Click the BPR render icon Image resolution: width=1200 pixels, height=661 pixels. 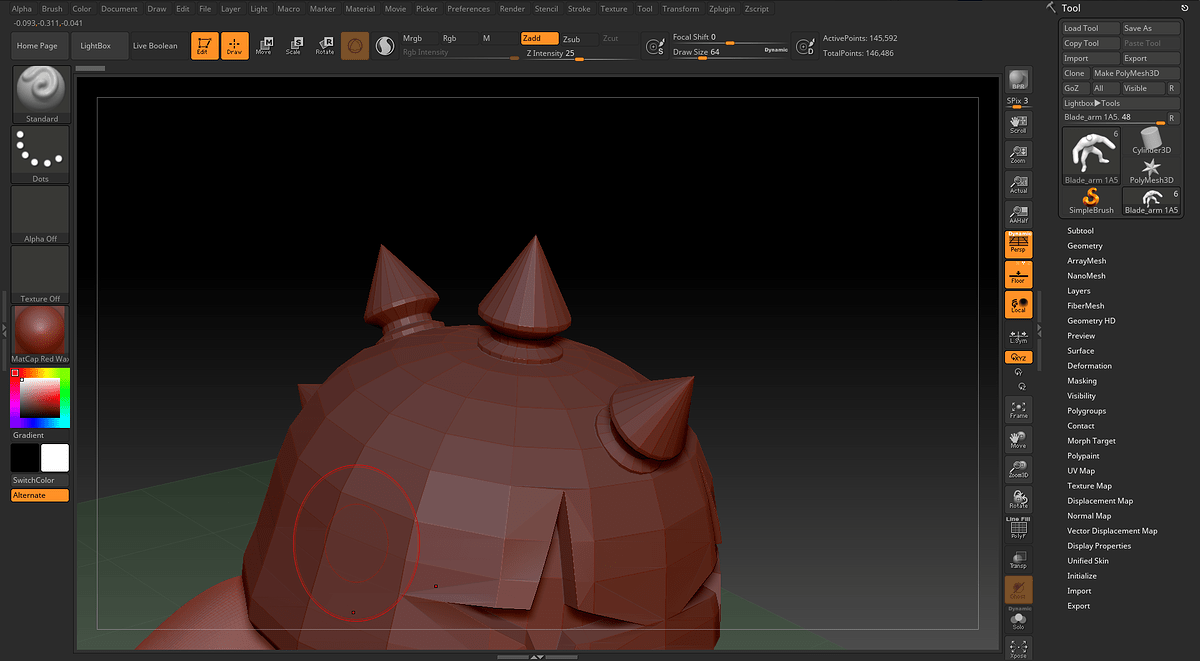click(x=1018, y=81)
